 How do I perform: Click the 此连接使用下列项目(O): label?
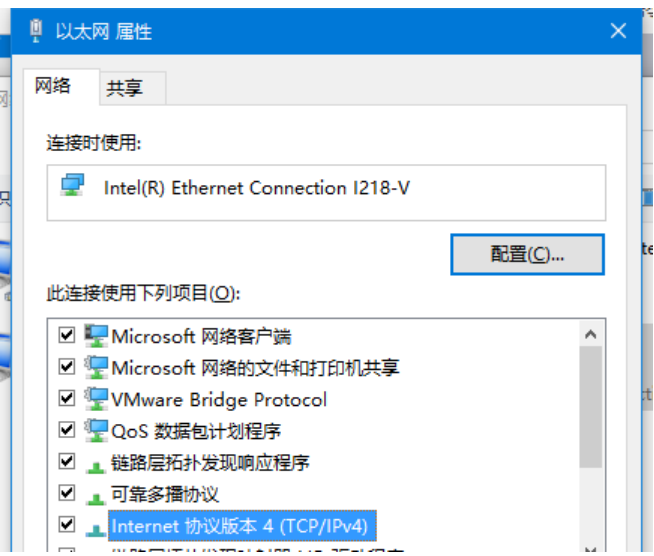[x=143, y=293]
